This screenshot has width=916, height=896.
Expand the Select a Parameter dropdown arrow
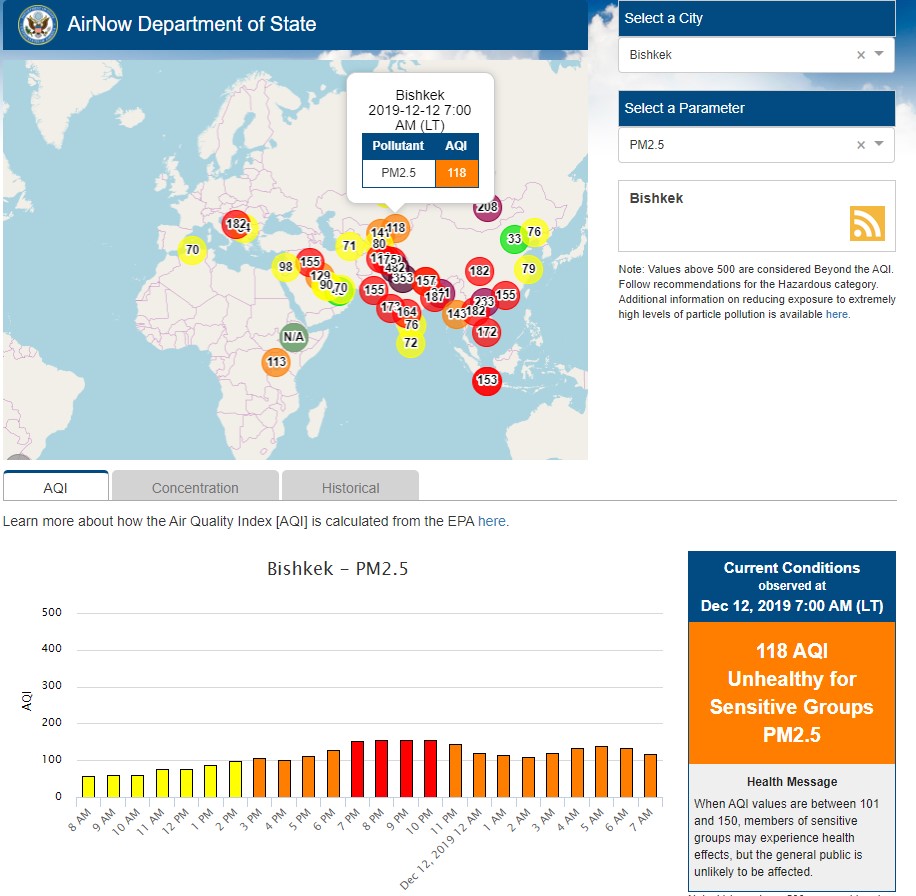click(879, 145)
